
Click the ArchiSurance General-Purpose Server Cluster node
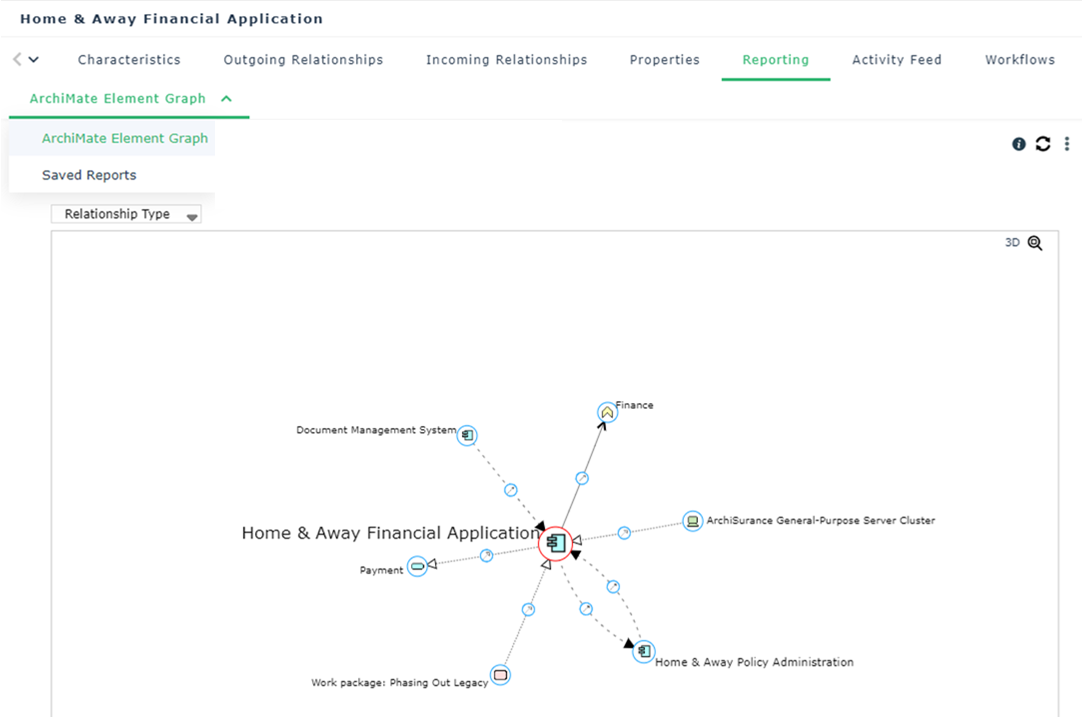pyautogui.click(x=692, y=521)
